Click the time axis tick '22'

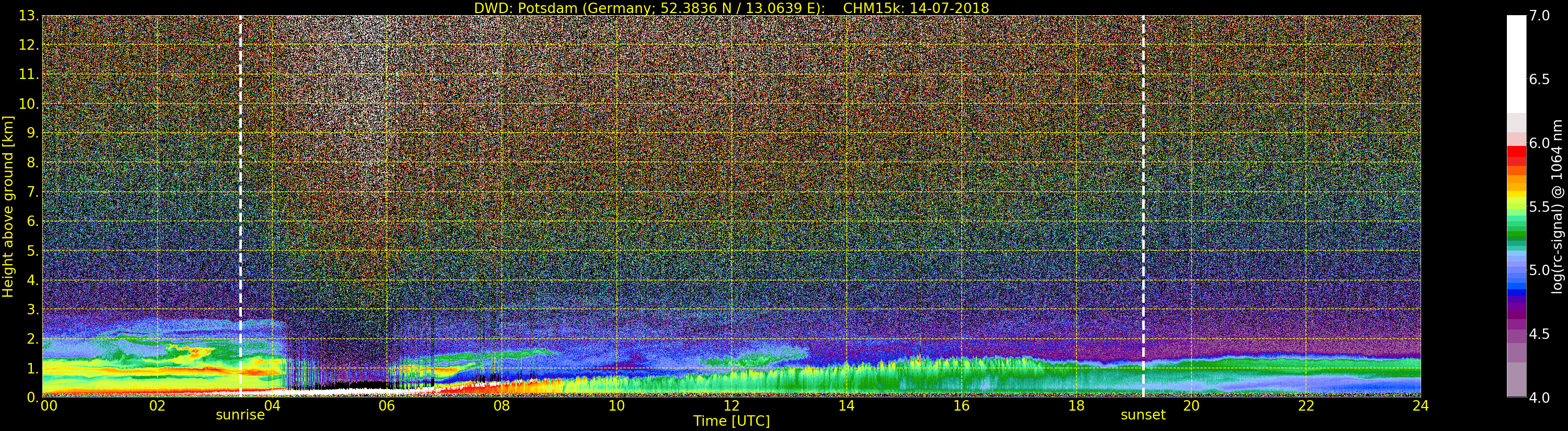pos(1306,406)
